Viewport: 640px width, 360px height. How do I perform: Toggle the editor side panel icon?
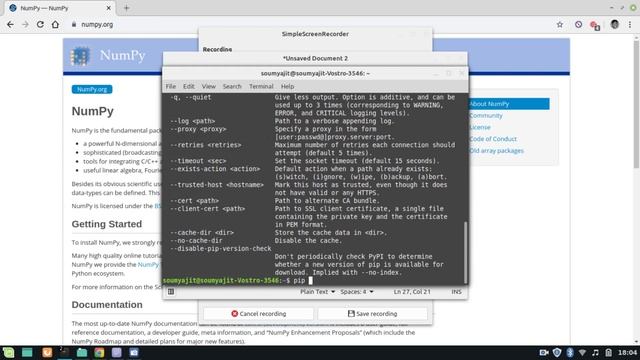coord(171,292)
